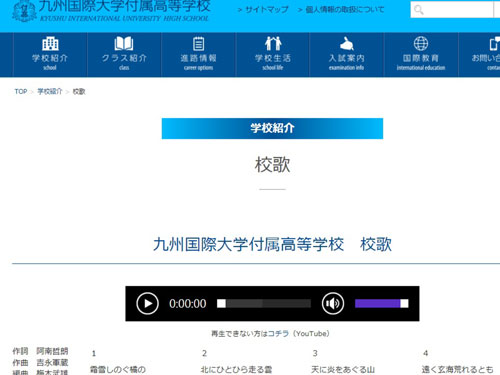Click lyric line 北にひとひら走る雲

point(236,369)
